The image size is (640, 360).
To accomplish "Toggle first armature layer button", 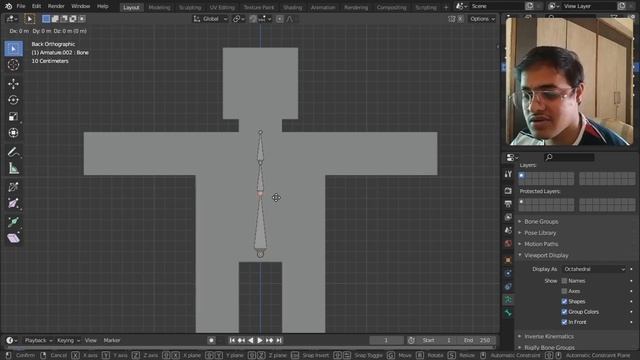I will click(521, 176).
